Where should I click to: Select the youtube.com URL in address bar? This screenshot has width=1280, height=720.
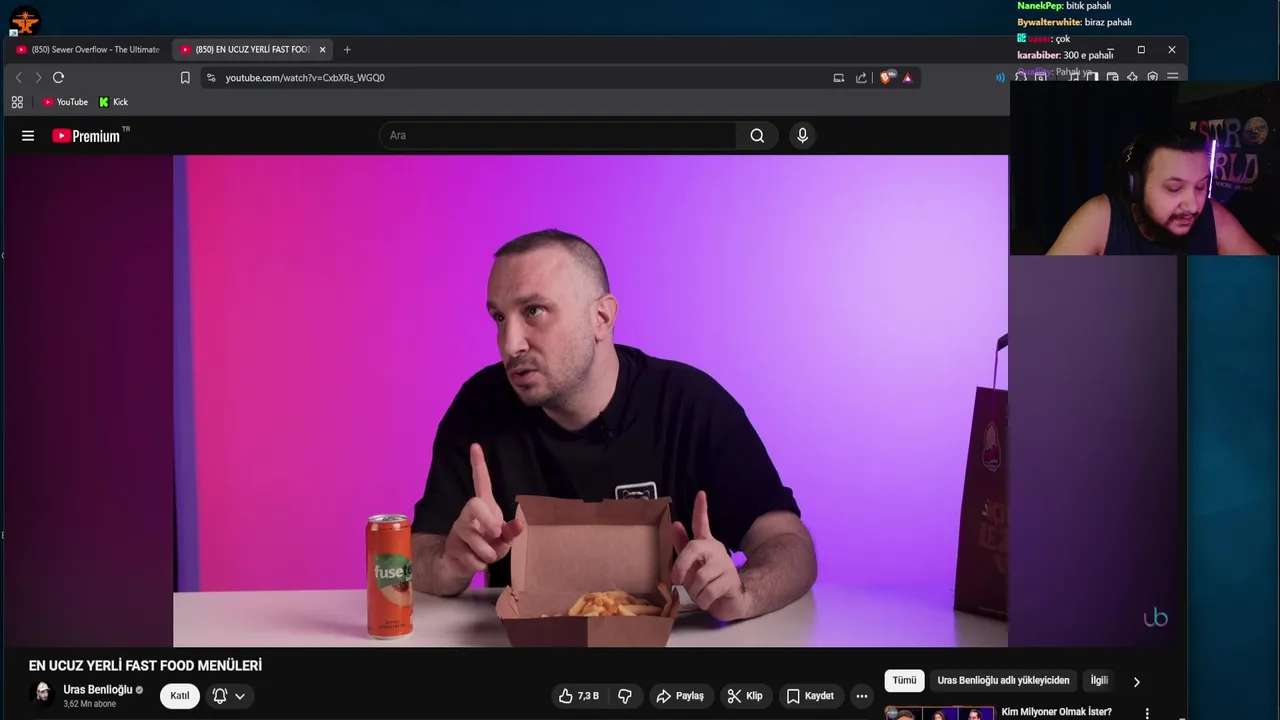[305, 78]
